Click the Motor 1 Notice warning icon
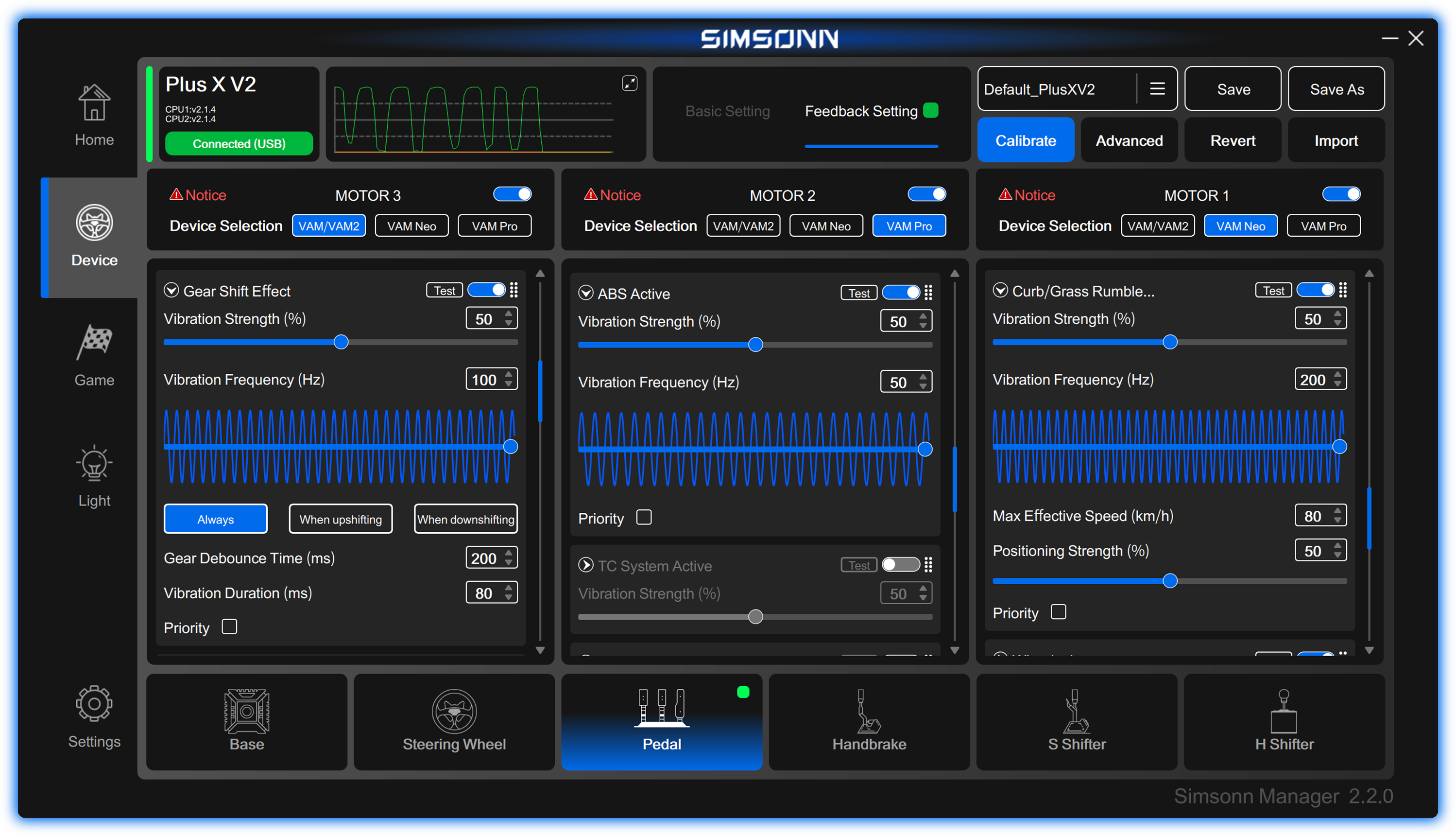This screenshot has width=1456, height=836. [x=1005, y=194]
